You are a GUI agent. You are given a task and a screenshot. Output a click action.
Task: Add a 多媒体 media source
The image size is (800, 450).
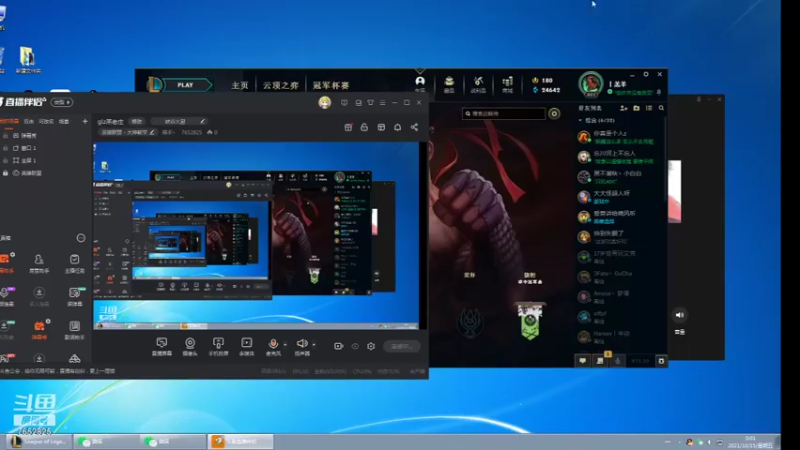[246, 346]
